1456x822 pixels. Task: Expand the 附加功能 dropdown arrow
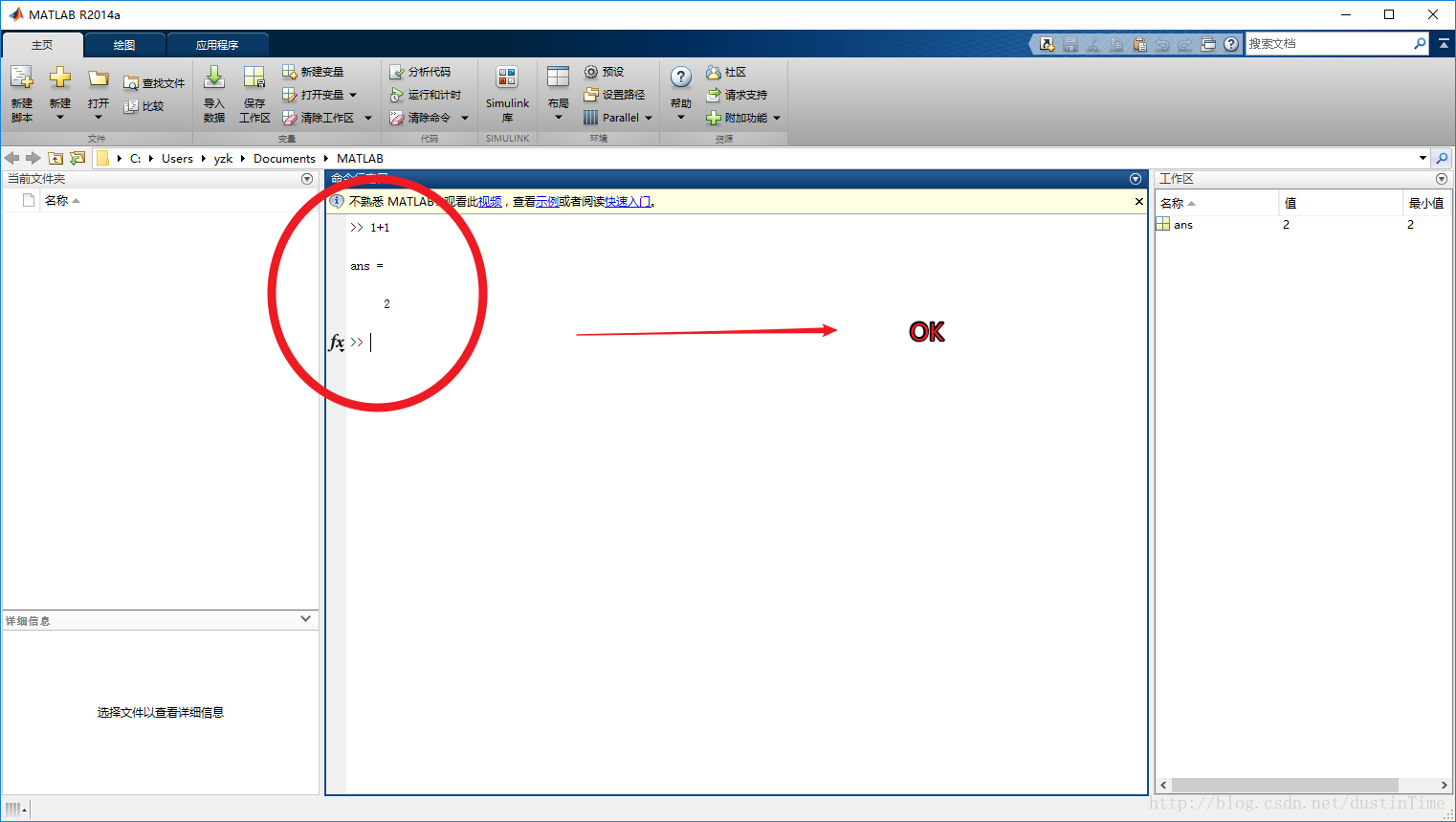pos(777,118)
